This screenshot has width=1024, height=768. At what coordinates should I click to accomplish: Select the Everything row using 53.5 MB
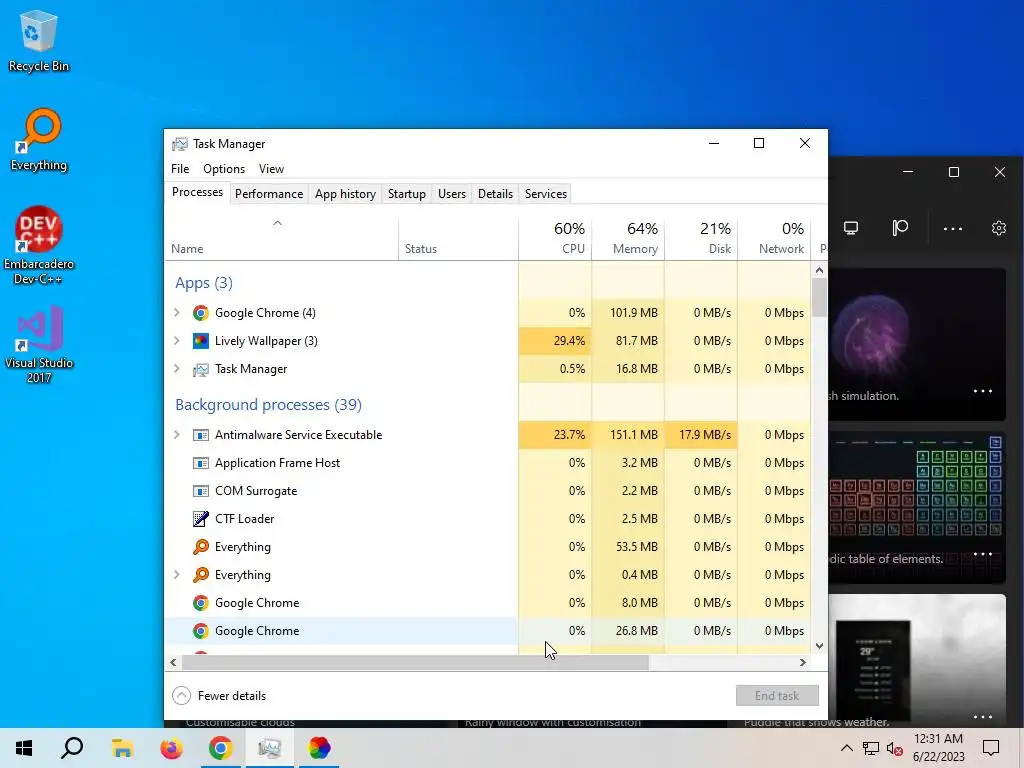(487, 547)
